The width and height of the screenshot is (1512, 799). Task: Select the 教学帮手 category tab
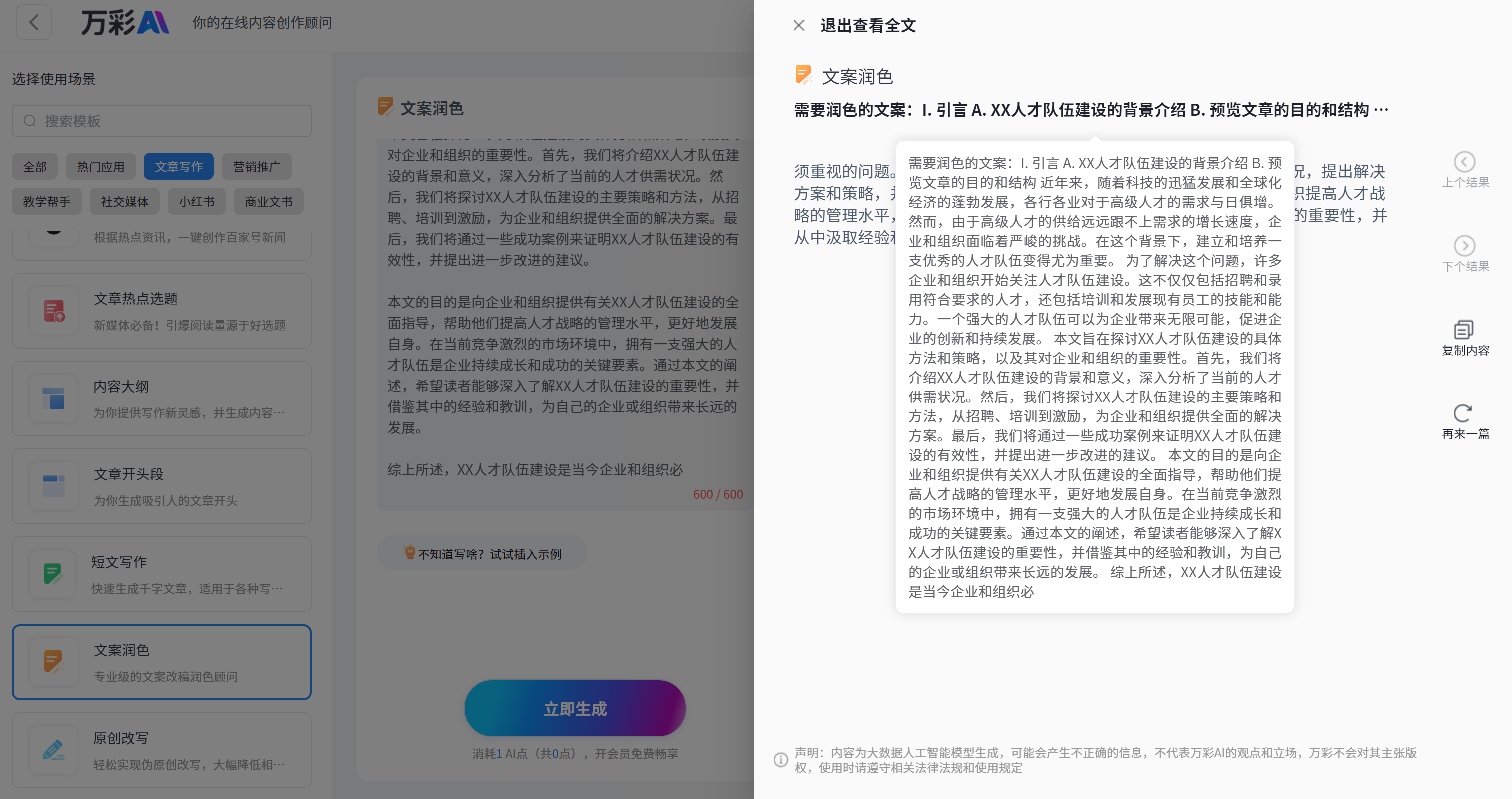[x=47, y=201]
